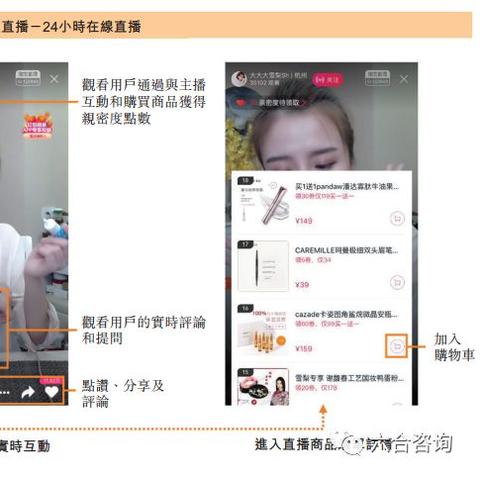Image resolution: width=480 pixels, height=480 pixels.
Task: Open the CAREMILLE product title
Action: click(x=346, y=250)
